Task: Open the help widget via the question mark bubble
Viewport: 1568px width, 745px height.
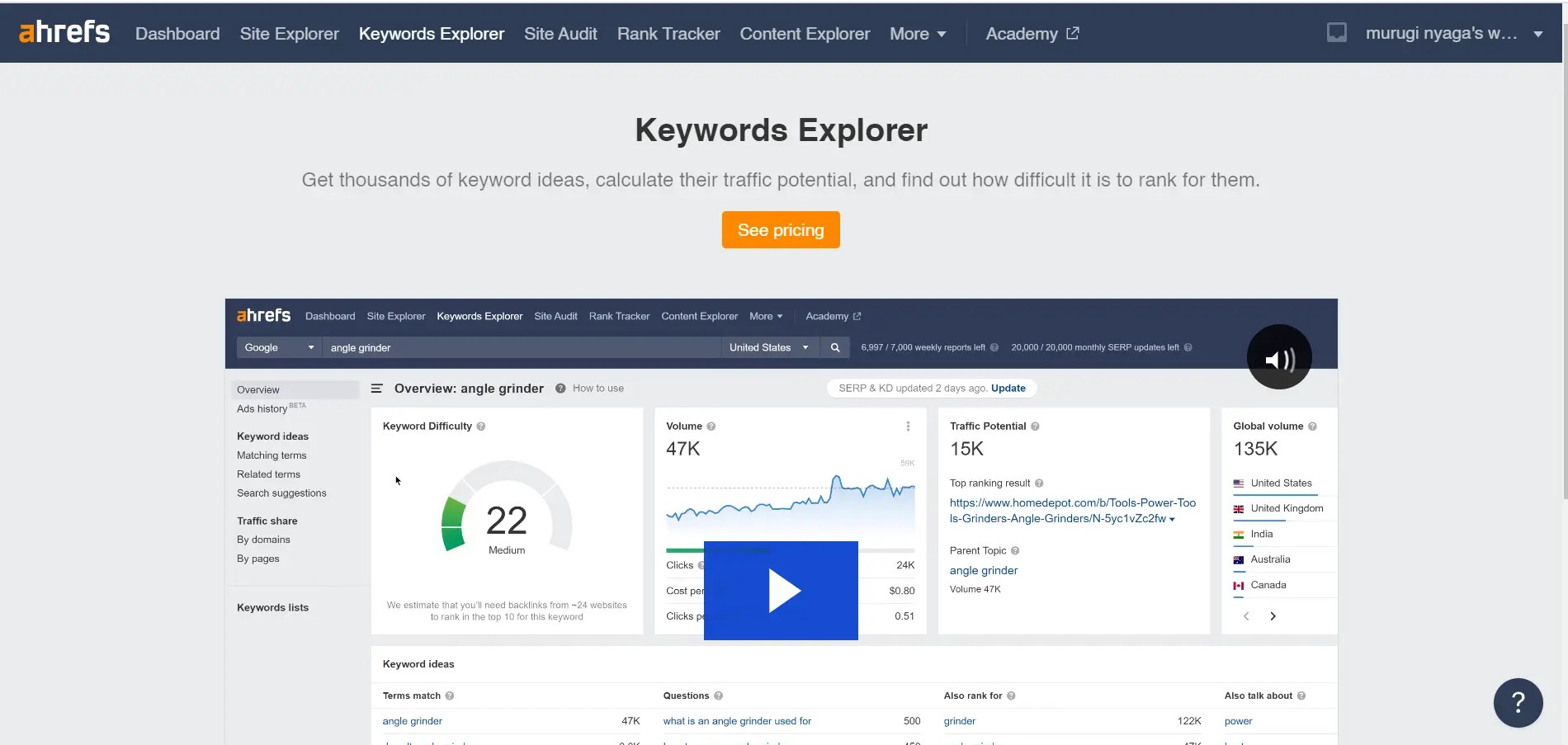Action: coord(1518,702)
